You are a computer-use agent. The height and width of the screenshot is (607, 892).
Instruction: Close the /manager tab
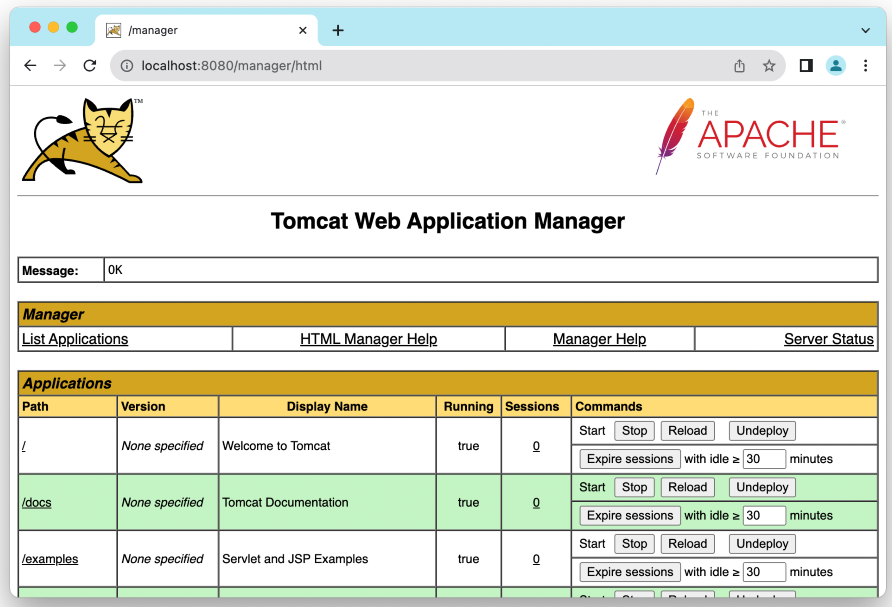pyautogui.click(x=303, y=31)
